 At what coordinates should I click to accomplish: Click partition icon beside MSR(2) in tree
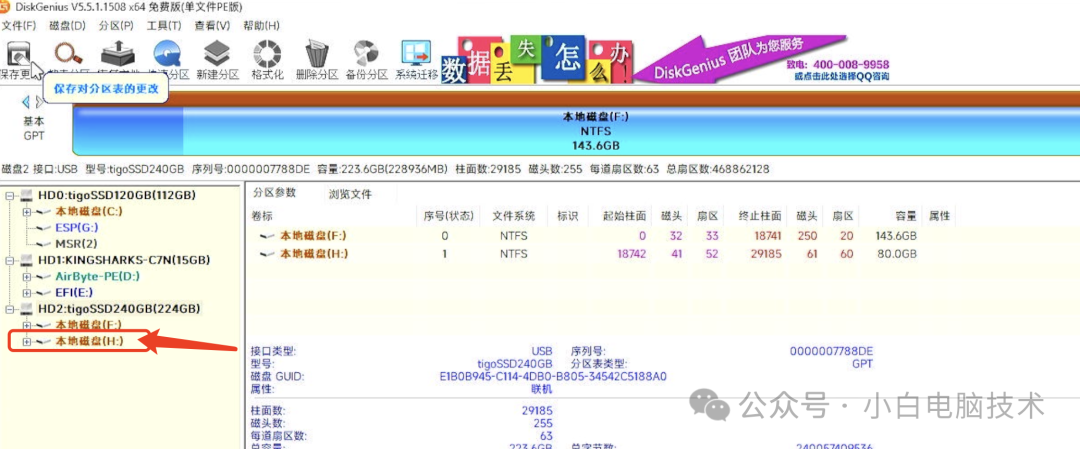pos(43,244)
